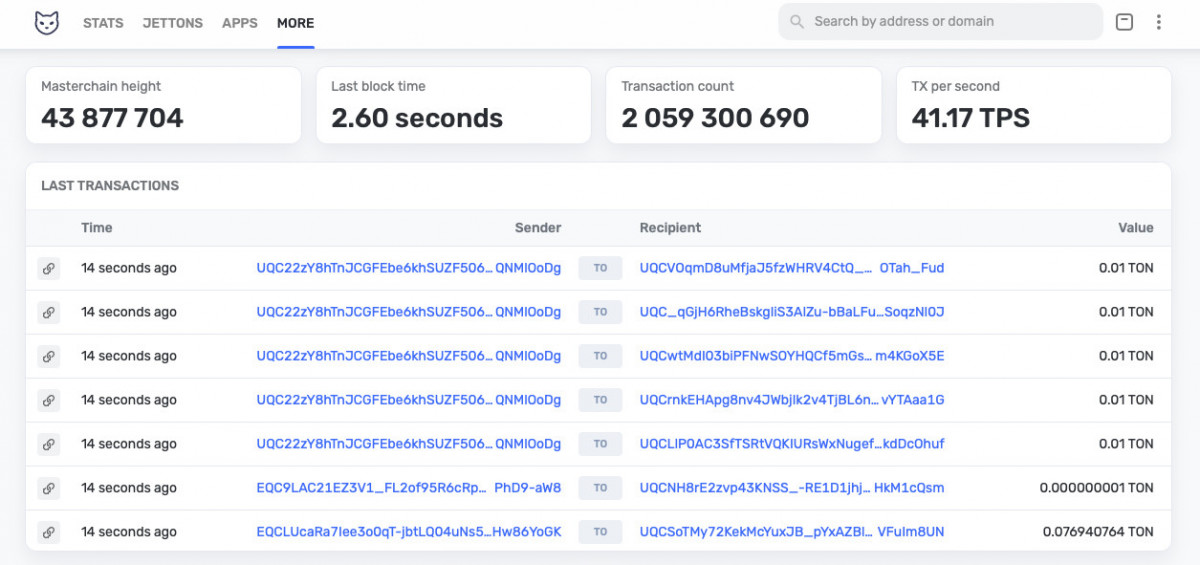Click the TO badge in the UQCV0qmD8u row
Viewport: 1200px width, 565px height.
tap(600, 268)
